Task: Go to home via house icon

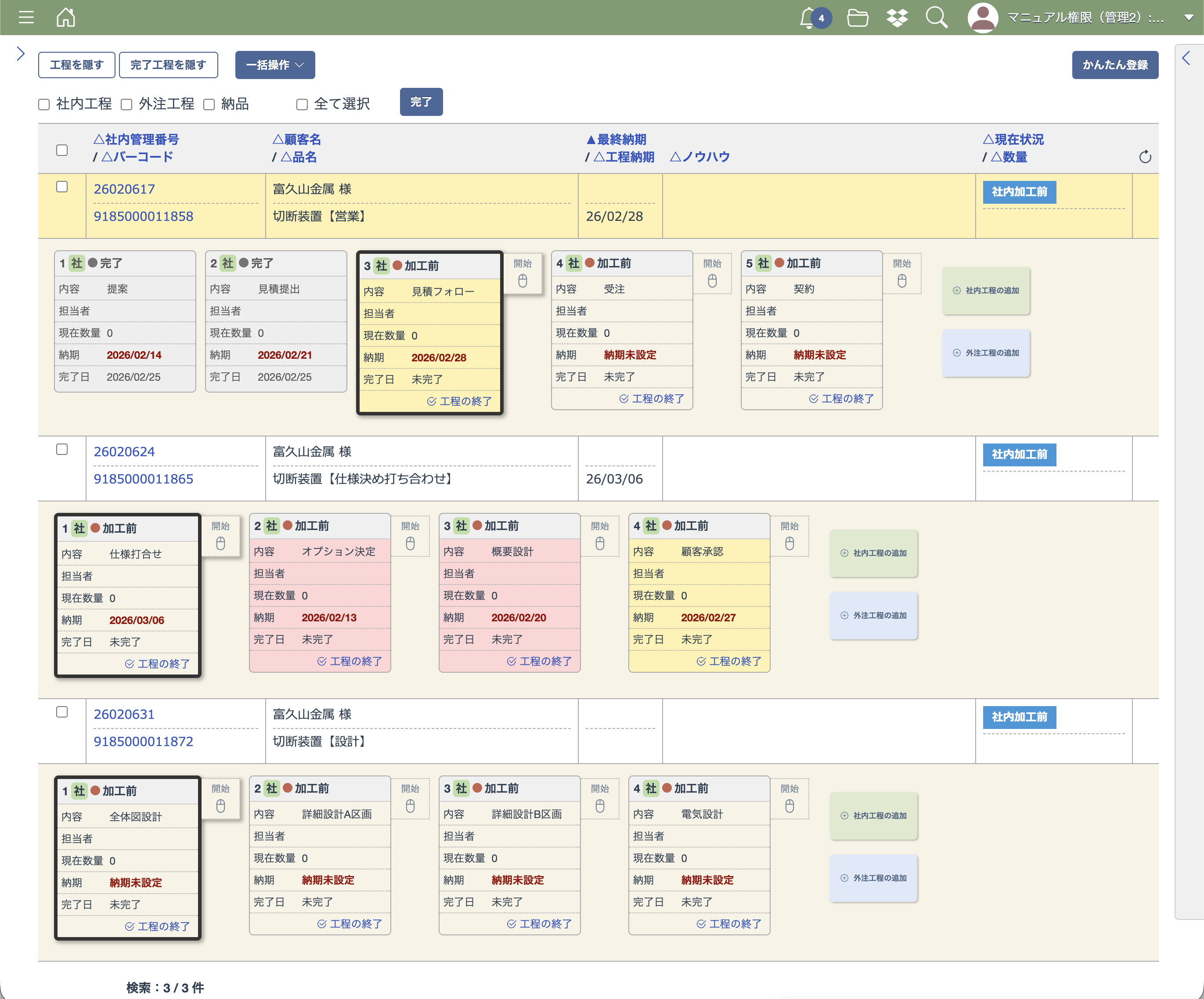Action: click(x=66, y=17)
